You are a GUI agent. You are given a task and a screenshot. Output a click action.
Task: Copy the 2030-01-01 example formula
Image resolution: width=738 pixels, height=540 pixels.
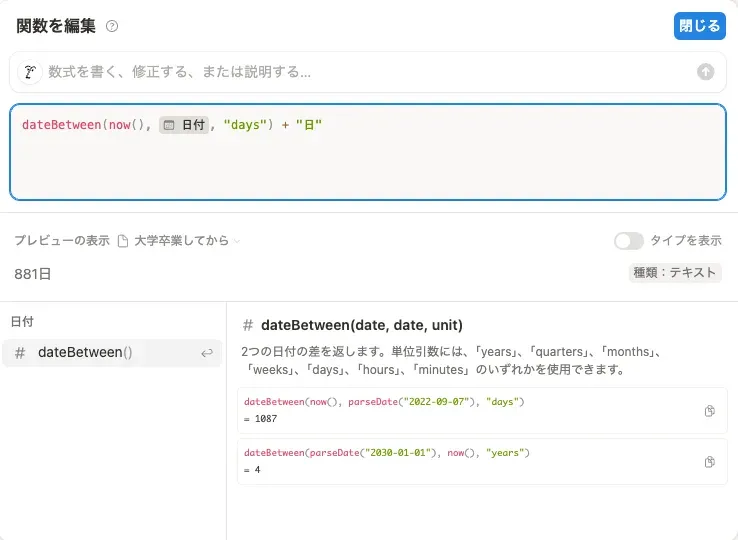(x=709, y=462)
